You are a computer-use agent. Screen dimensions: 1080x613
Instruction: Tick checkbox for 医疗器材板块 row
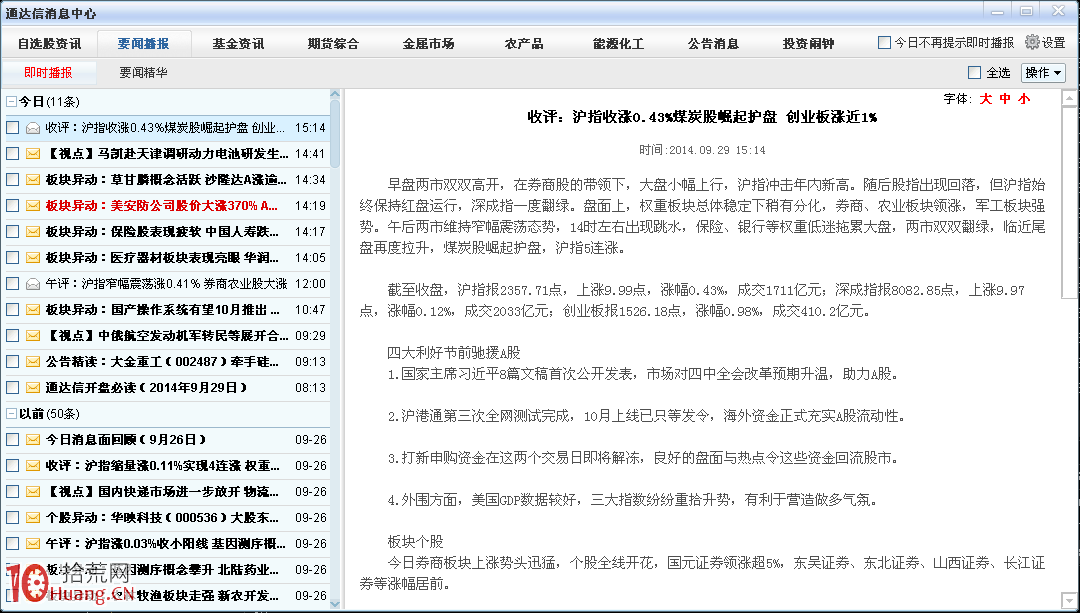tap(12, 258)
